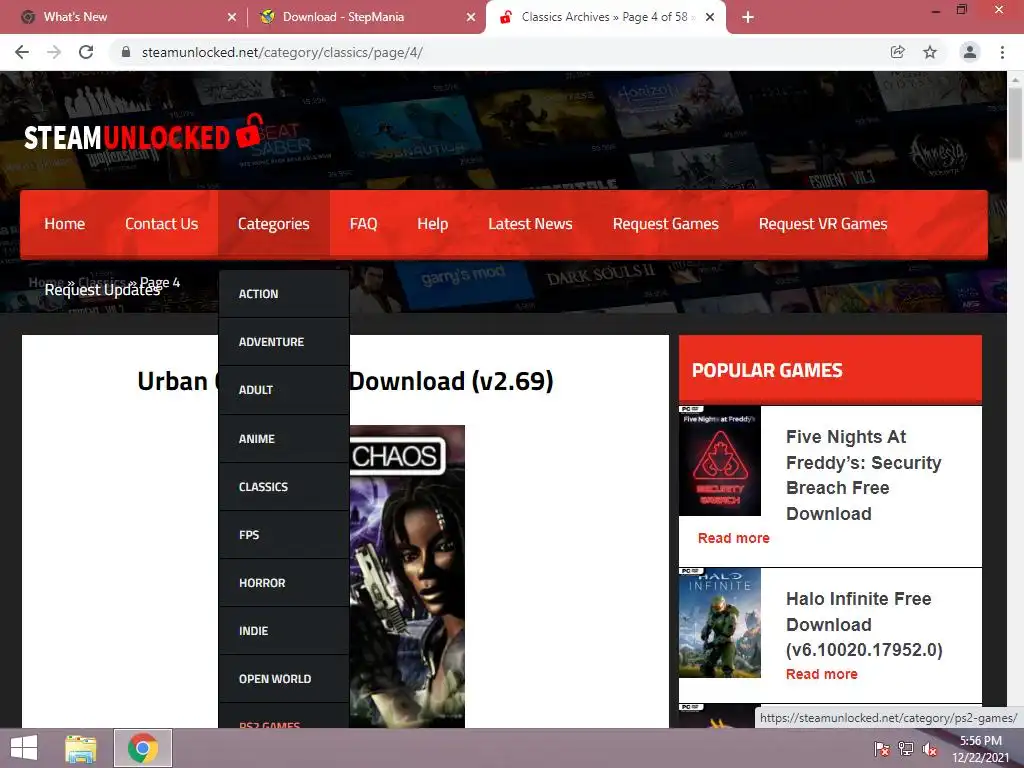Expand the Categories nav dropdown

click(x=274, y=224)
